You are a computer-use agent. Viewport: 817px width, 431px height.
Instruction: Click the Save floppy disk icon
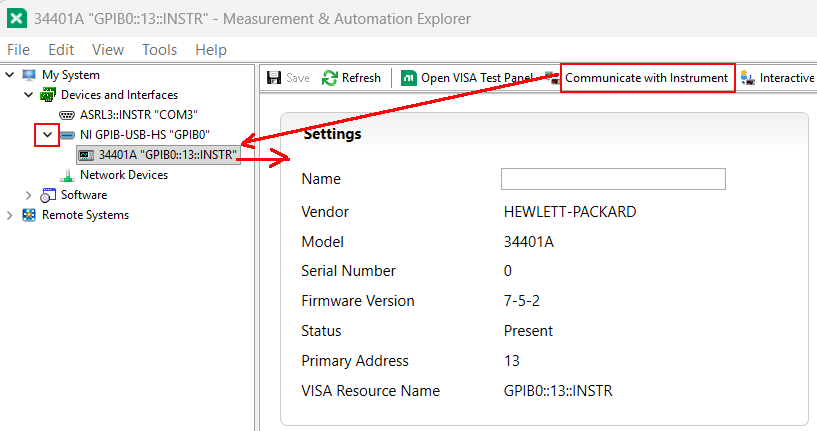tap(274, 78)
